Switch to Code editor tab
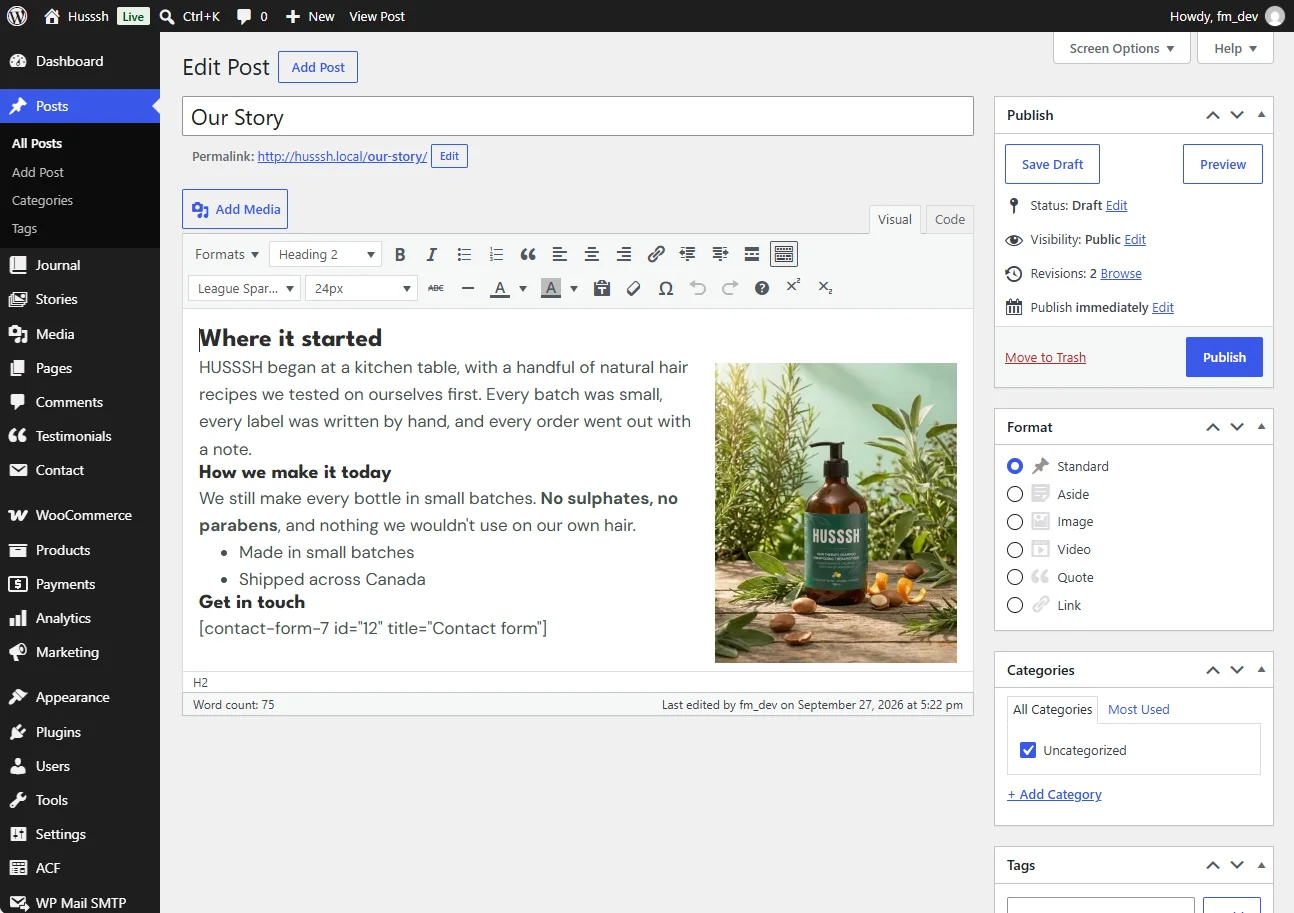Screen dimensions: 1294x913 click(x=950, y=220)
